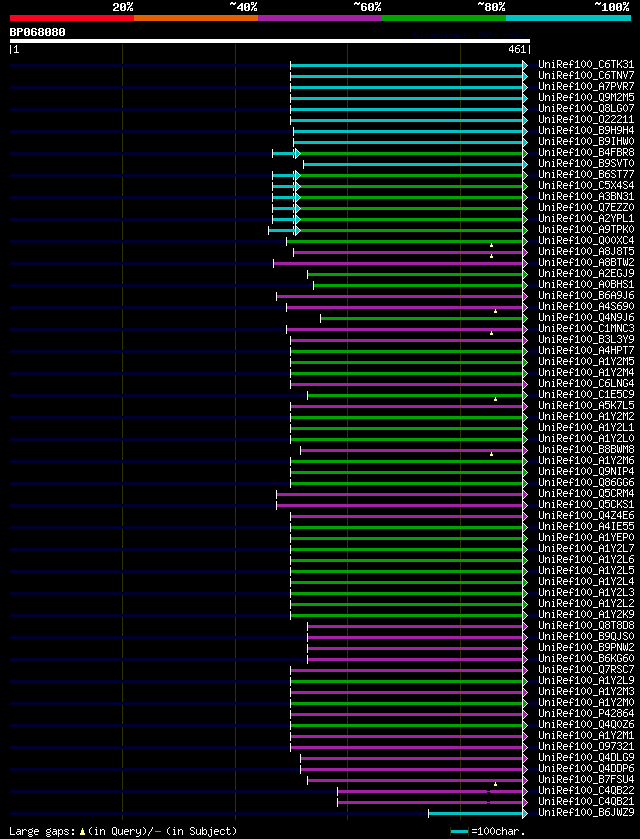Click the UniRef100_B7FSU4 label
Viewport: 640px width, 839px height.
pyautogui.click(x=586, y=780)
